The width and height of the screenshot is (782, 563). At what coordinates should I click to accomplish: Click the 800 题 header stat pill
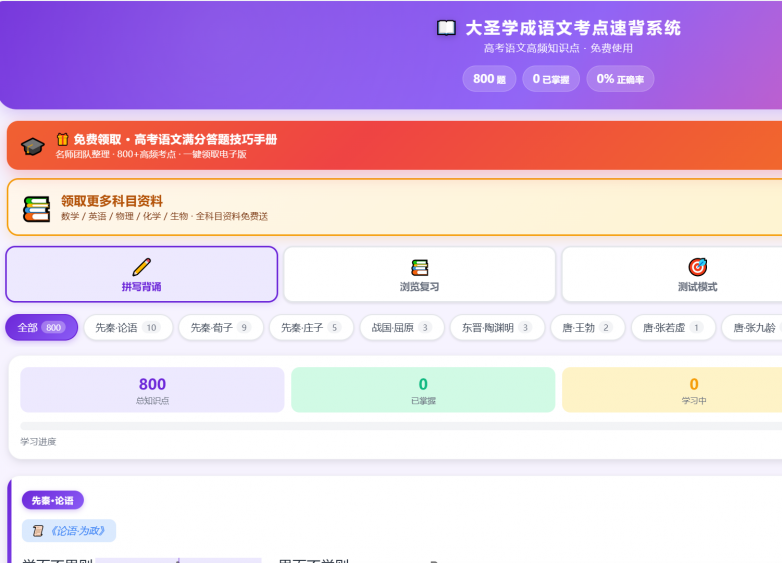489,79
